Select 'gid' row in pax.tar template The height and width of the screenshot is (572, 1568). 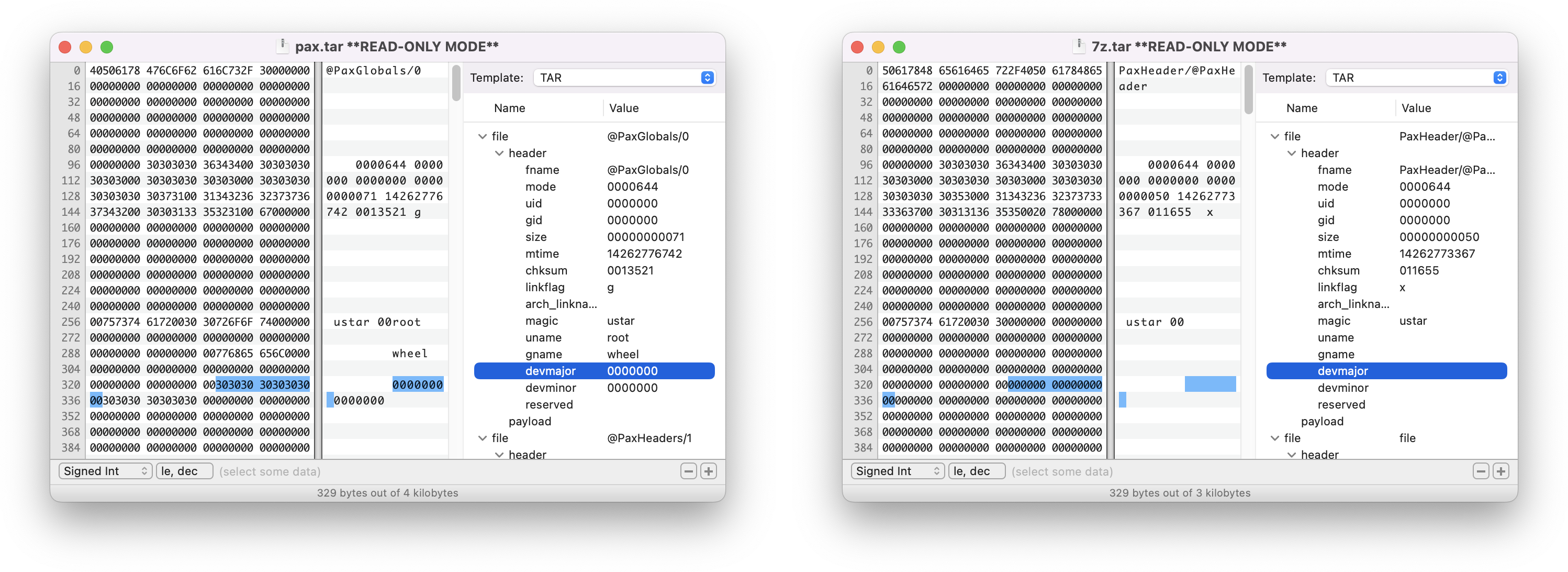point(594,220)
